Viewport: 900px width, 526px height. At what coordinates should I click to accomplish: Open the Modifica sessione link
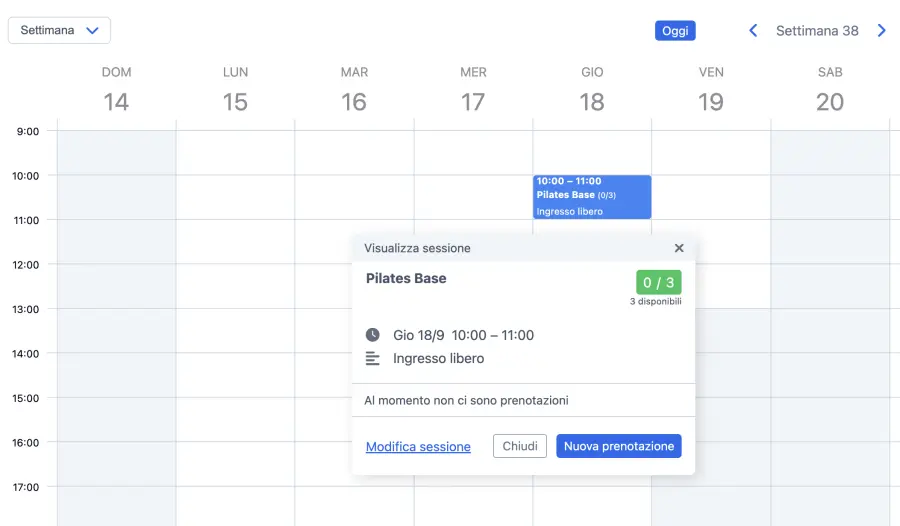(x=418, y=447)
